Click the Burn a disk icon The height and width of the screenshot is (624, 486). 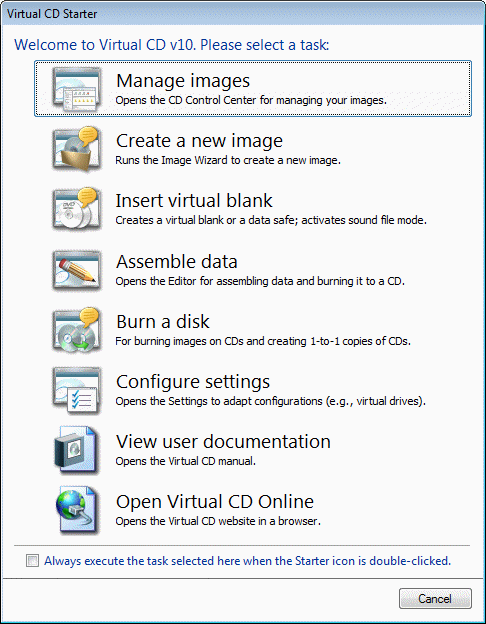point(77,330)
